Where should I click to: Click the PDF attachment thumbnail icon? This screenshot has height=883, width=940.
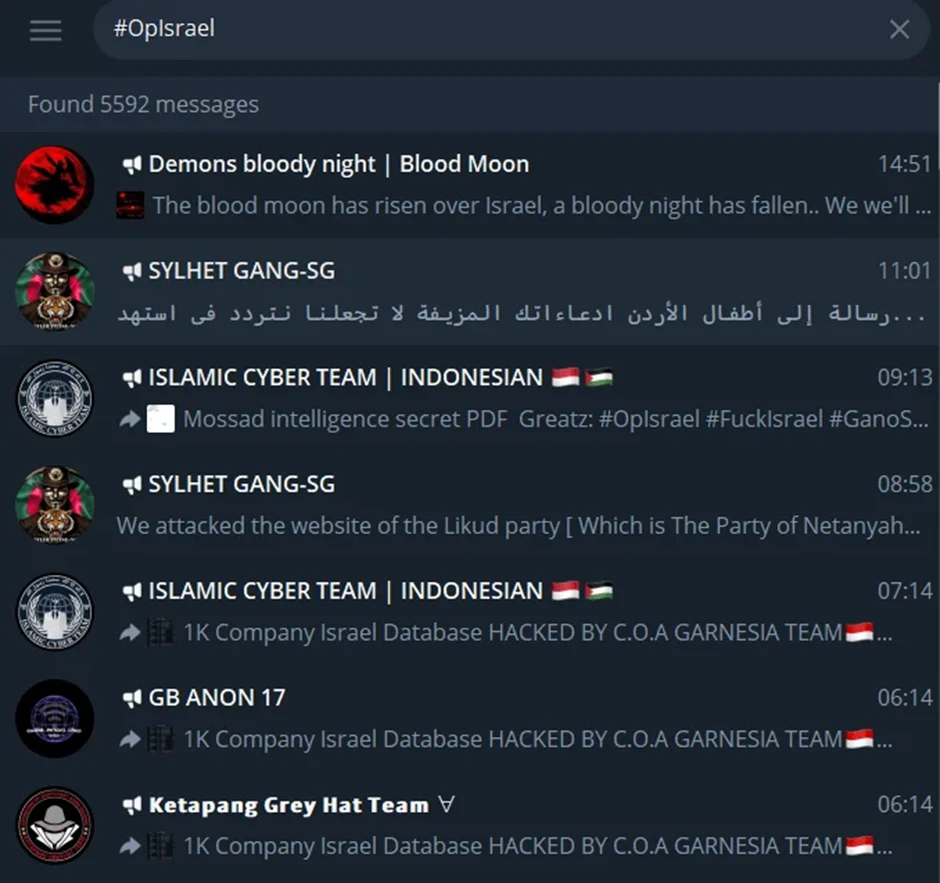[x=161, y=418]
